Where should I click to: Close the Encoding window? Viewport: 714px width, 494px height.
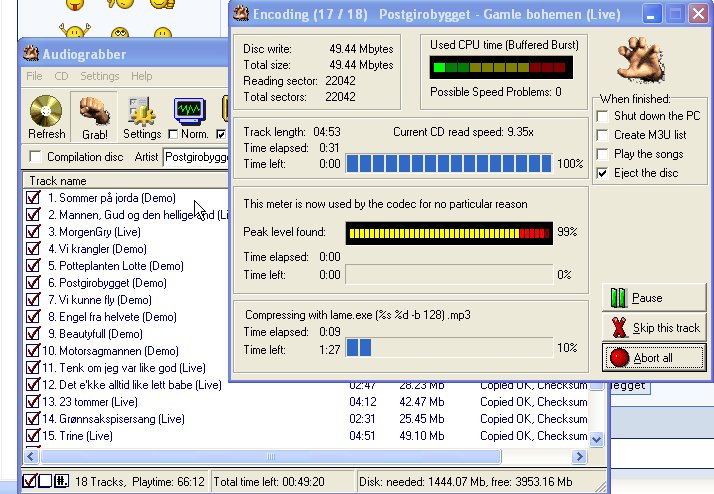[698, 14]
